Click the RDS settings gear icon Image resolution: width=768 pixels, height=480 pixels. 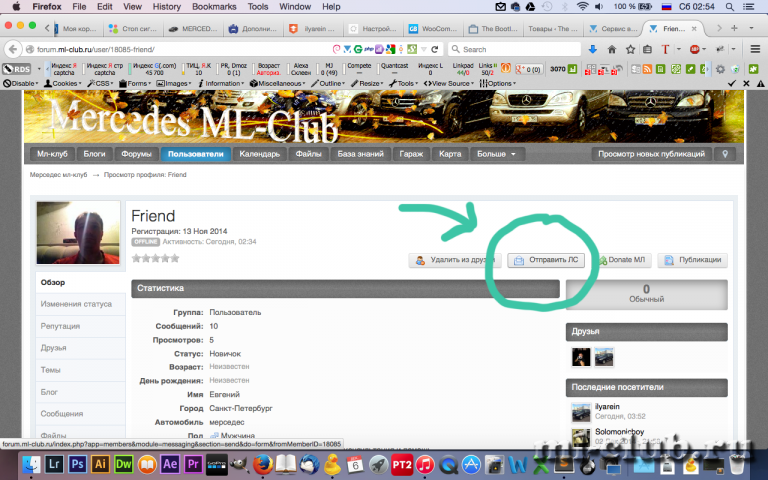[720, 69]
